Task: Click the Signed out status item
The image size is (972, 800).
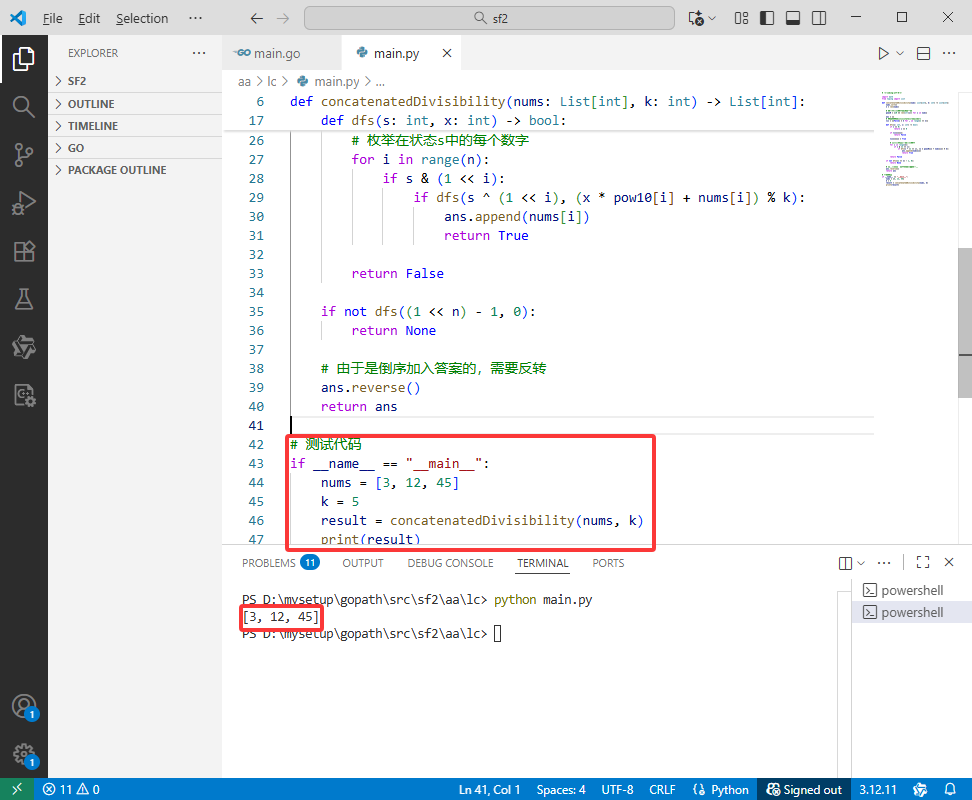Action: [804, 789]
